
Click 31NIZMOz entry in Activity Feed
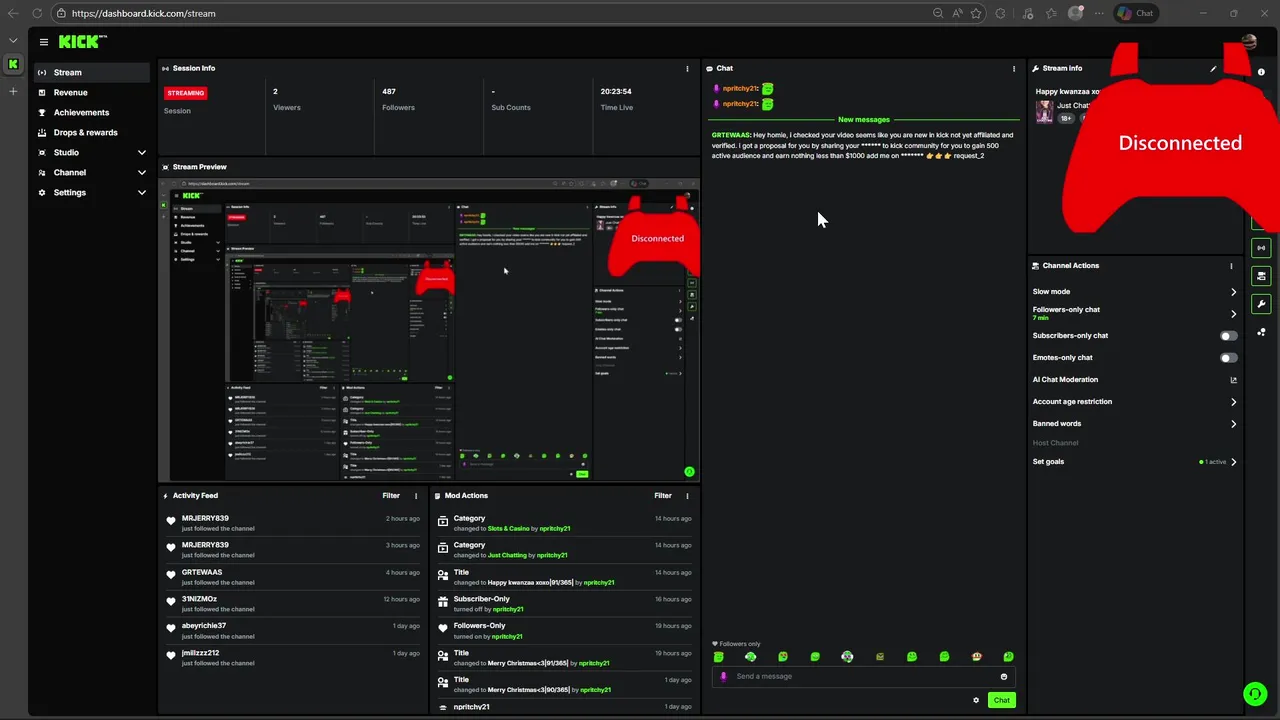293,603
